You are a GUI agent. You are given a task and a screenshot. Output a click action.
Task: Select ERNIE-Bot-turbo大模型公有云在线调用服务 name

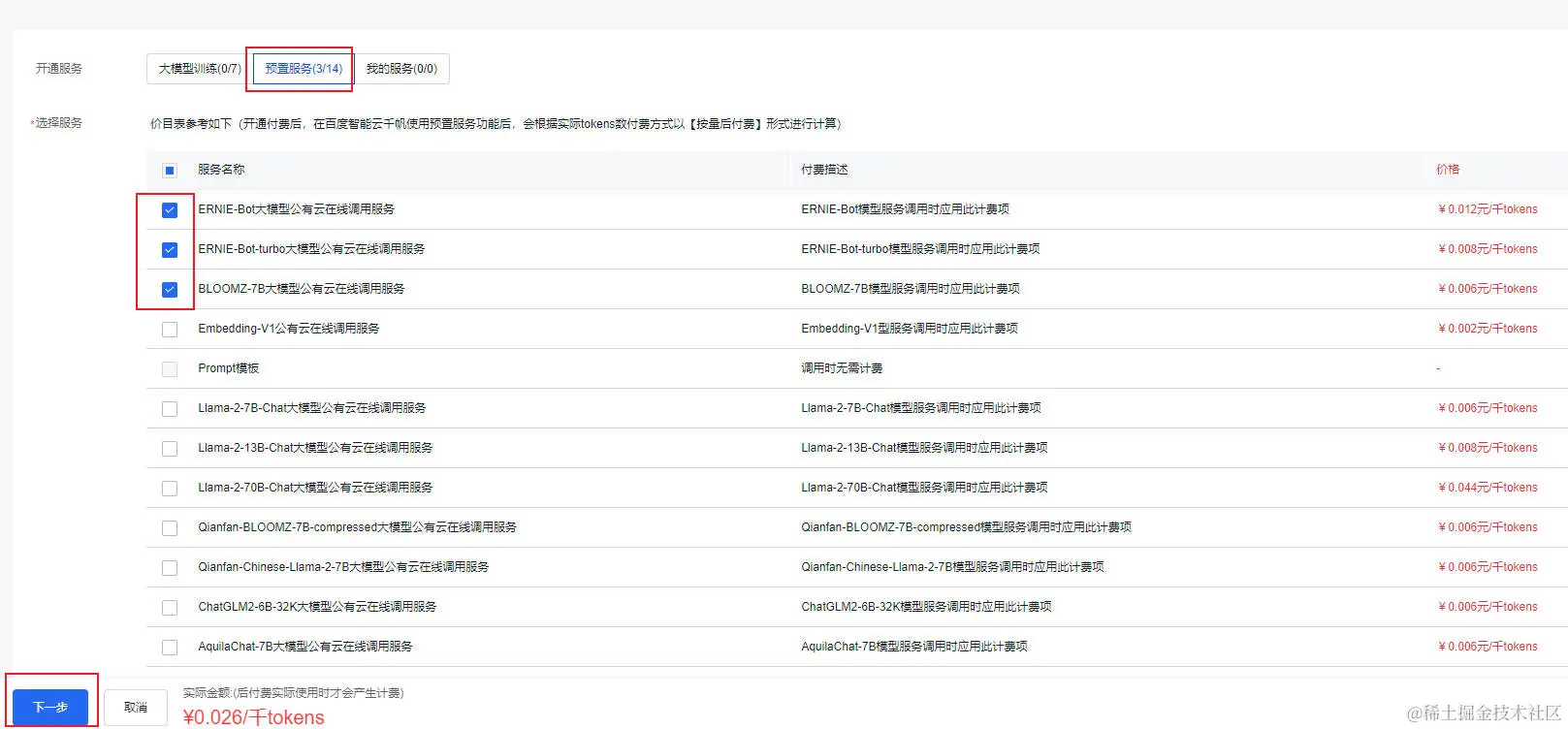point(311,249)
